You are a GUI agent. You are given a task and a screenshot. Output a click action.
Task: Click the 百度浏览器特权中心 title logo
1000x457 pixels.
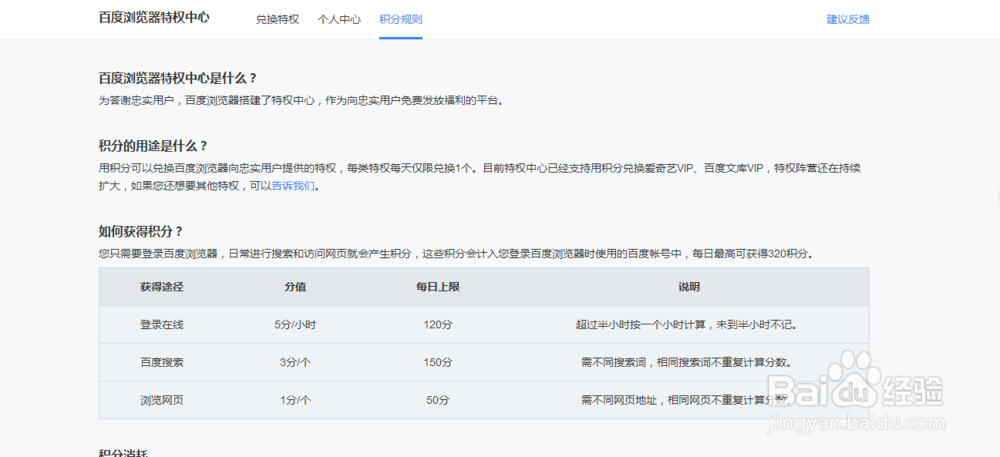(154, 18)
